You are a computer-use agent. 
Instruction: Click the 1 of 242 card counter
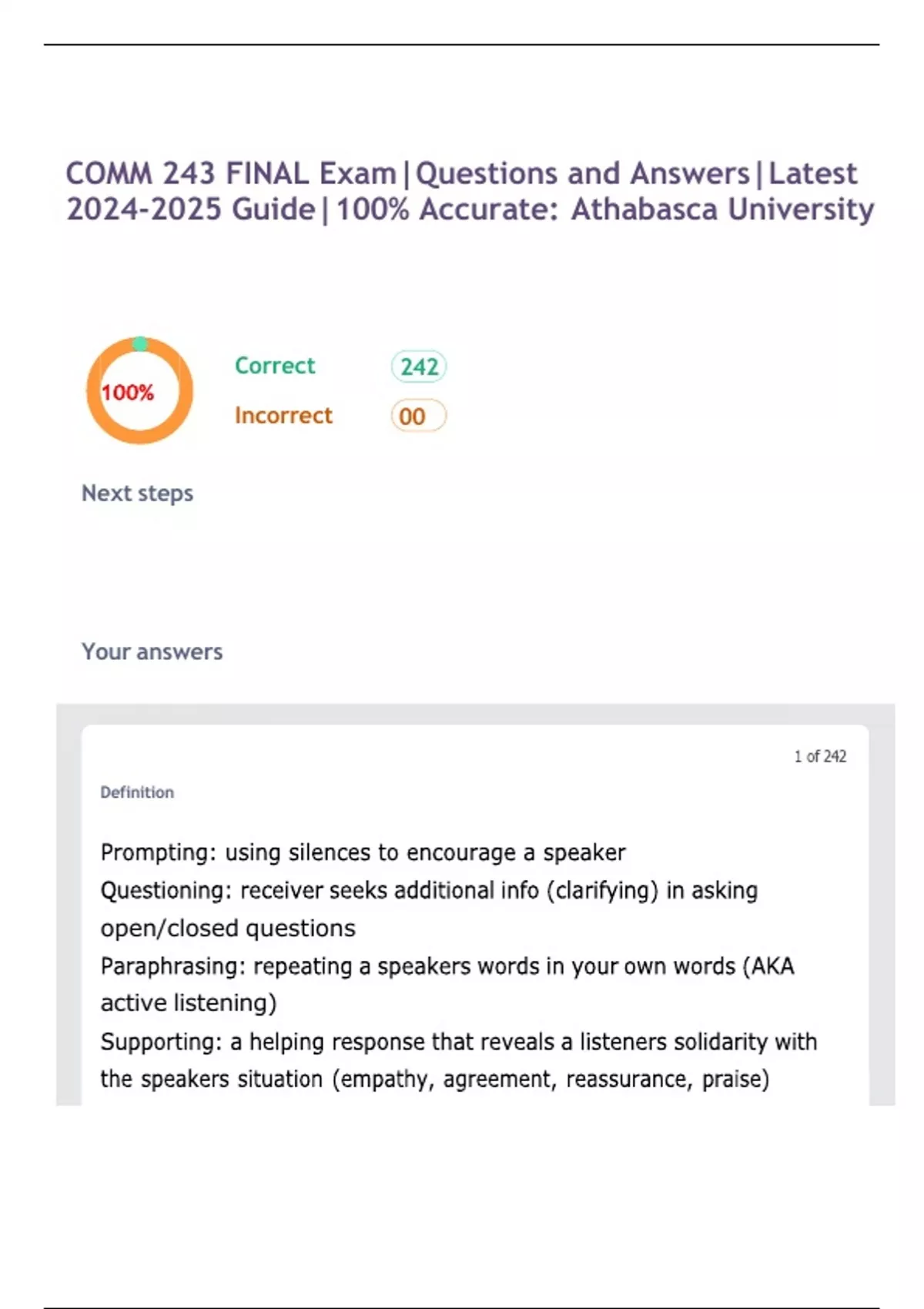pos(820,757)
